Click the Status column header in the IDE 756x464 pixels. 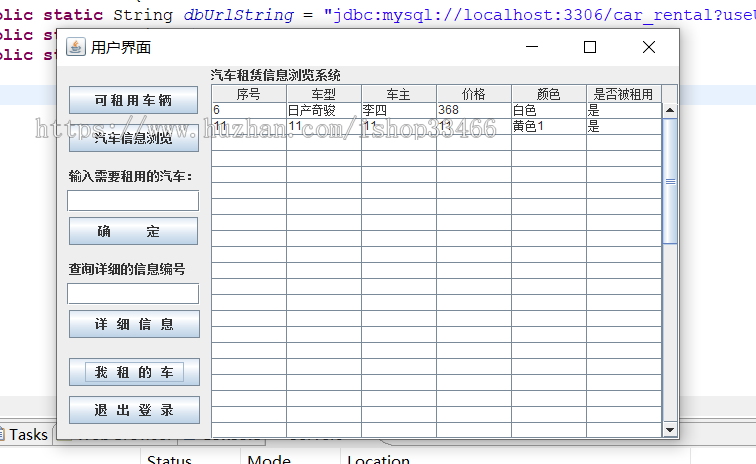tap(169, 460)
